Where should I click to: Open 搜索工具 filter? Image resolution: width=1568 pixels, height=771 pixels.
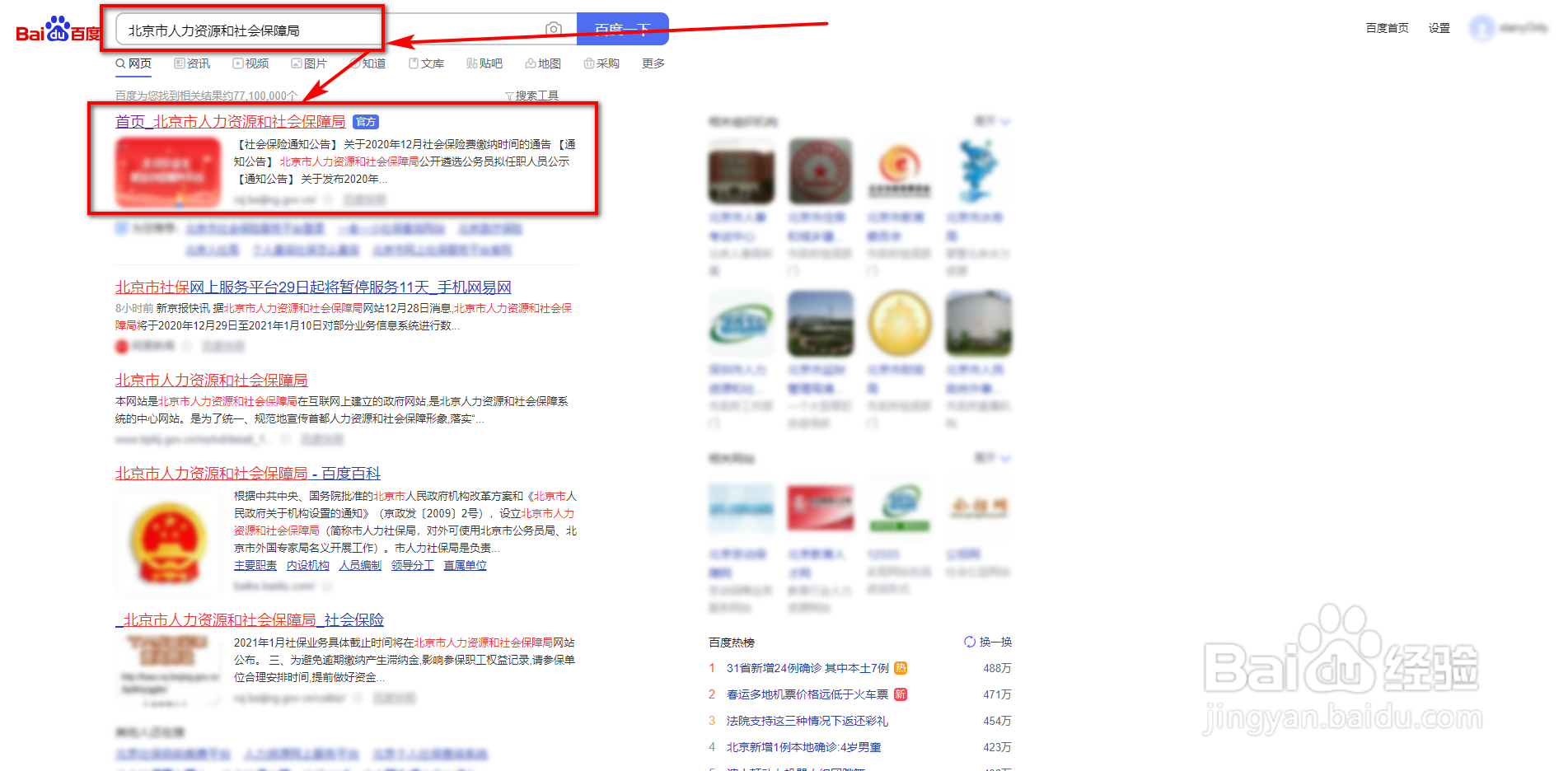532,96
